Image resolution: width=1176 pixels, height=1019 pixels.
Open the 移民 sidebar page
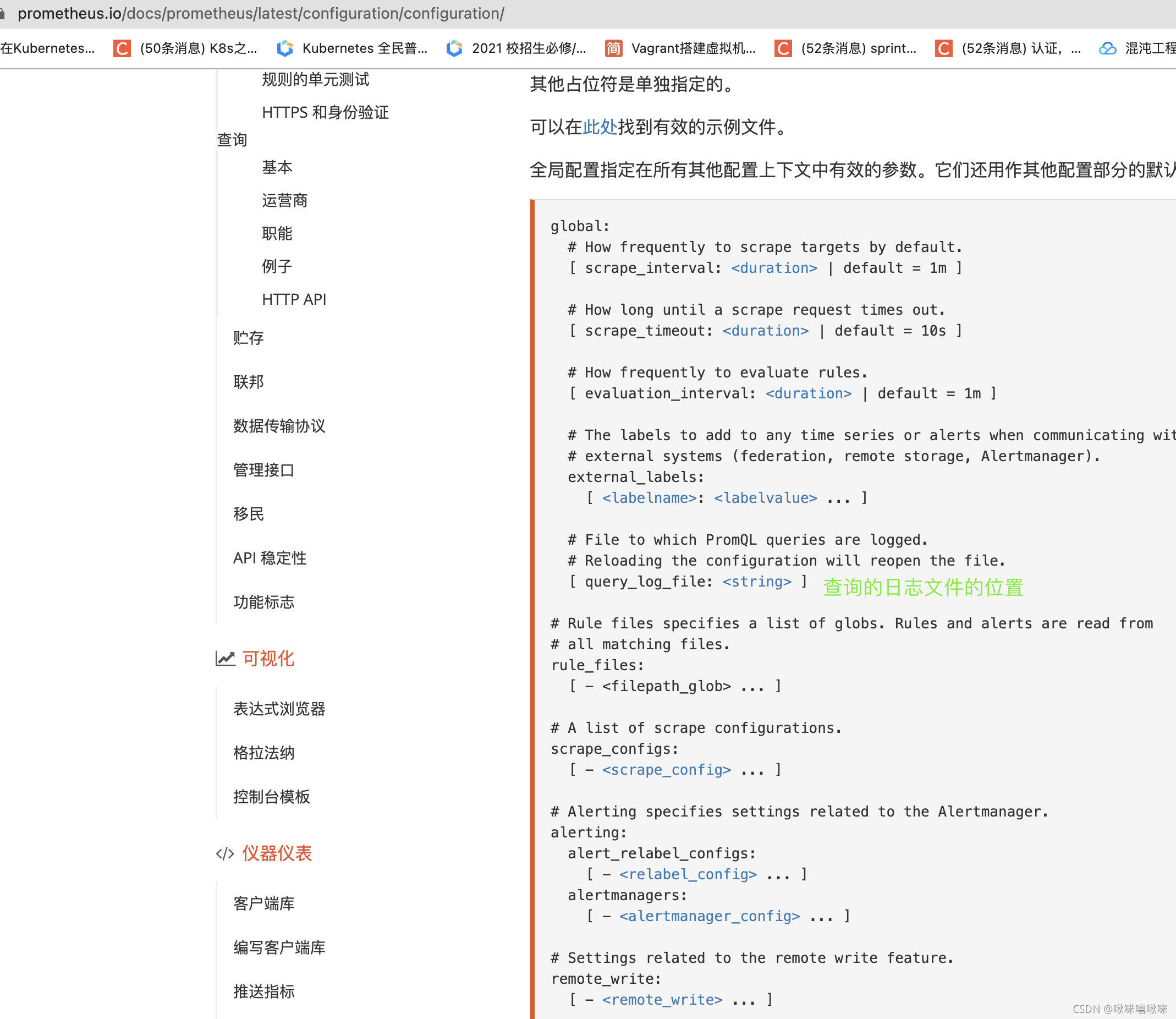coord(249,514)
